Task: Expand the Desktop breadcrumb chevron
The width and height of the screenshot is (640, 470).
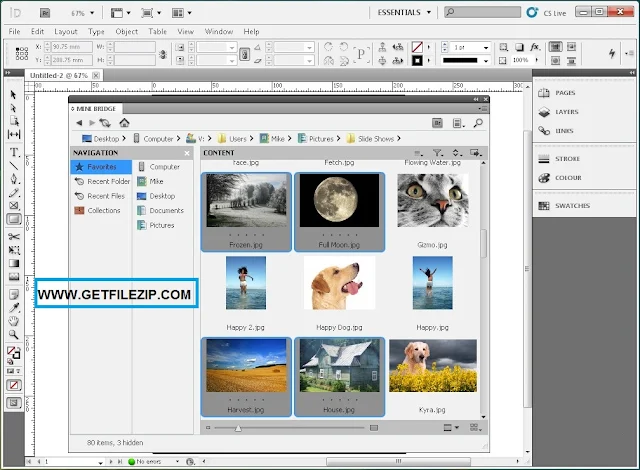Action: [x=124, y=139]
